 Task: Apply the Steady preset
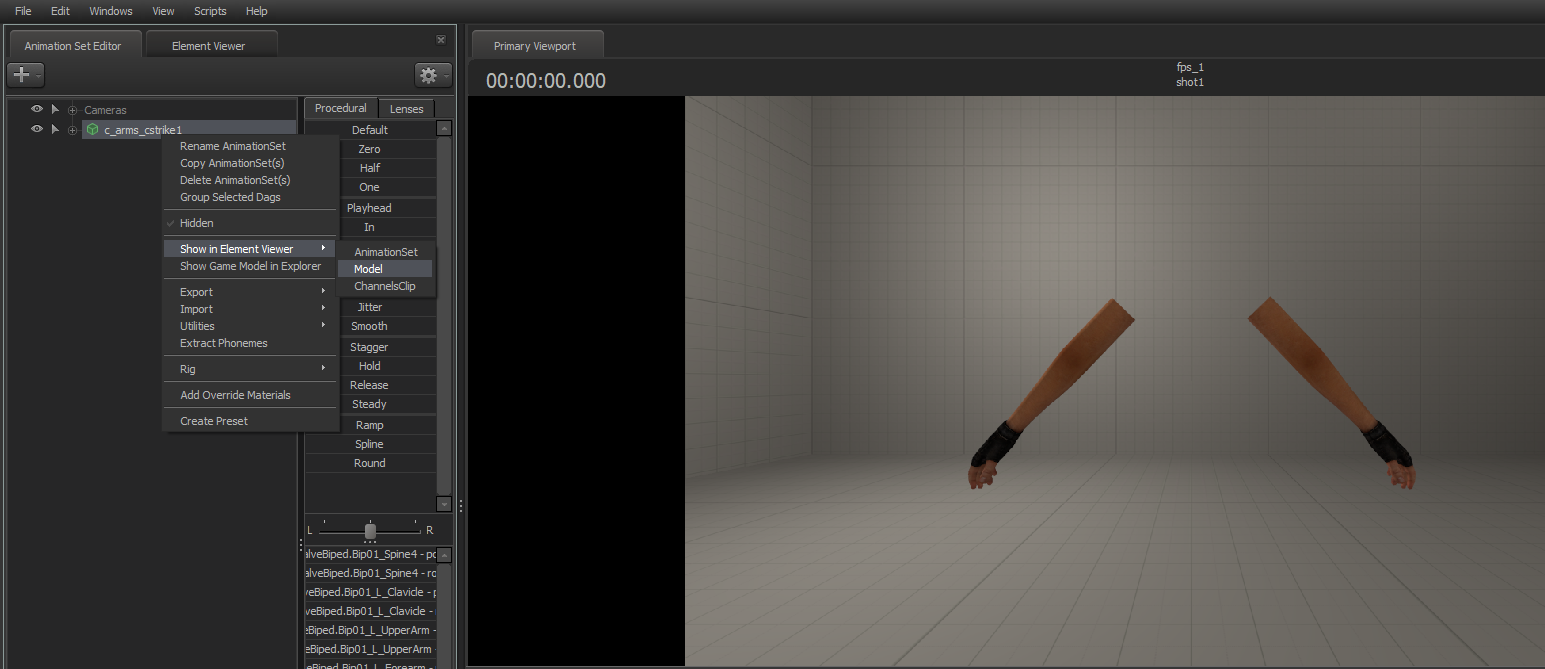pyautogui.click(x=370, y=404)
